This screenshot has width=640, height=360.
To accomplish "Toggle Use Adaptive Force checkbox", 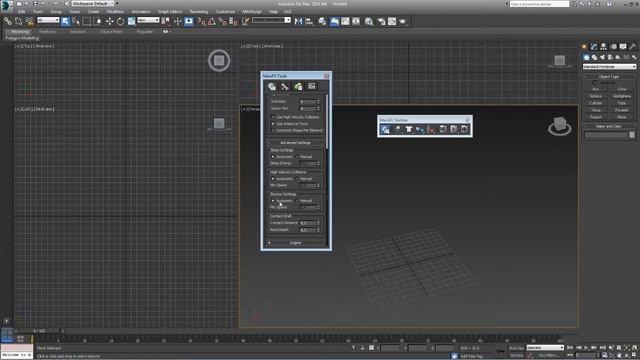I will tap(273, 124).
